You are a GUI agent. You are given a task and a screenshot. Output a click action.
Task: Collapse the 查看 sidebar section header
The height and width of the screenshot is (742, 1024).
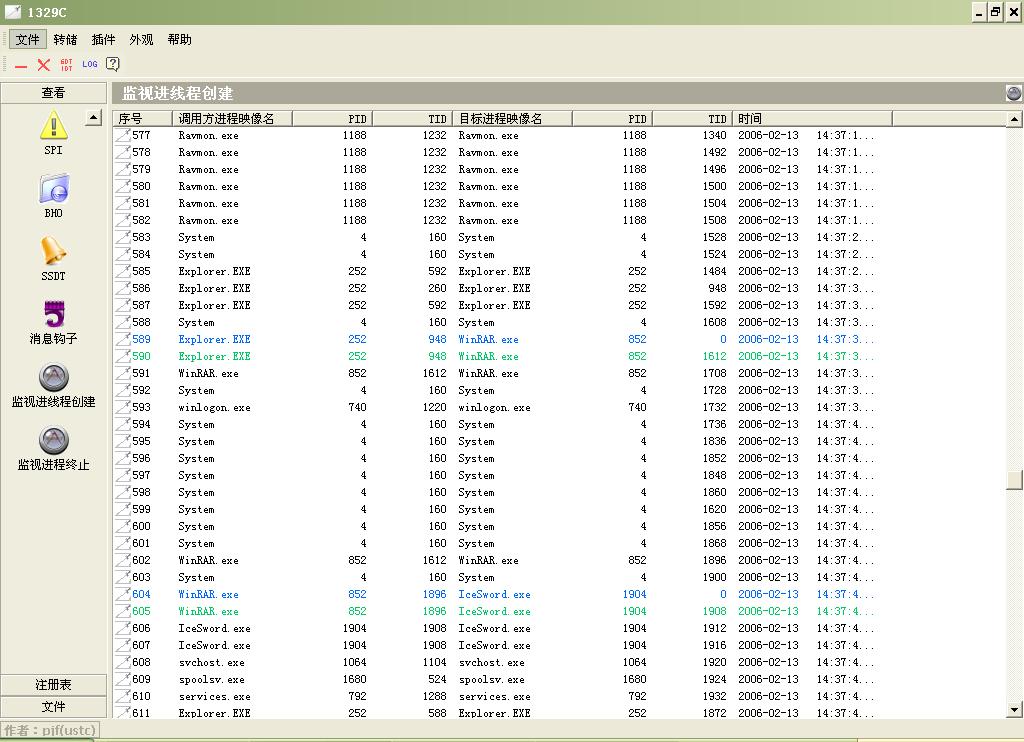tap(53, 93)
